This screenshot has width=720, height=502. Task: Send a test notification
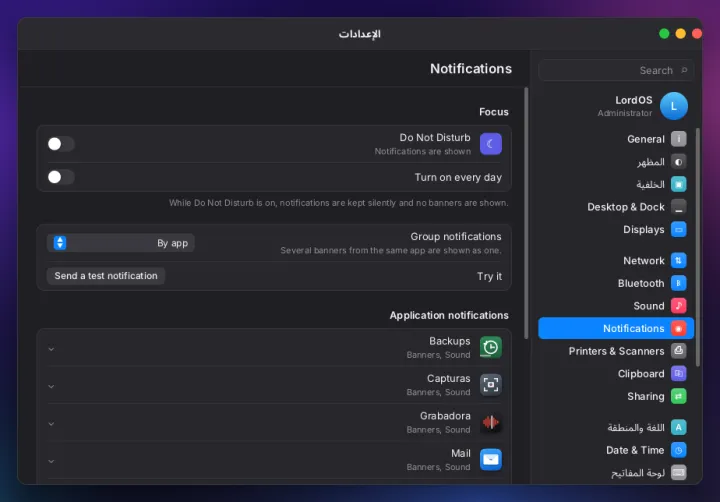pyautogui.click(x=106, y=276)
